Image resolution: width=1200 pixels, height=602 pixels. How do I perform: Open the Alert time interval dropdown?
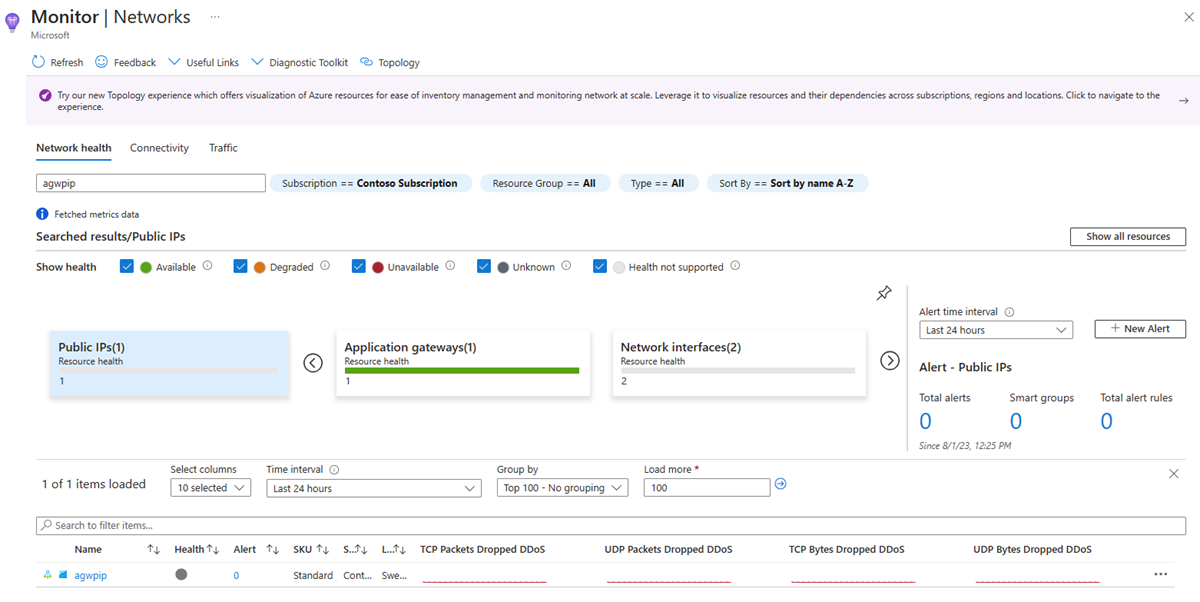click(x=996, y=329)
